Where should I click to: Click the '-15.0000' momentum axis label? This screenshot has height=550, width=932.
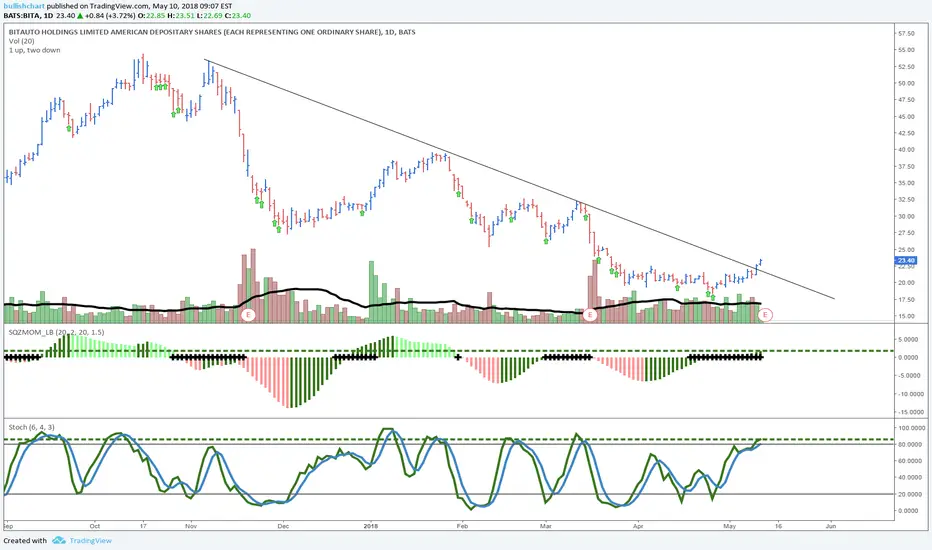coord(909,411)
